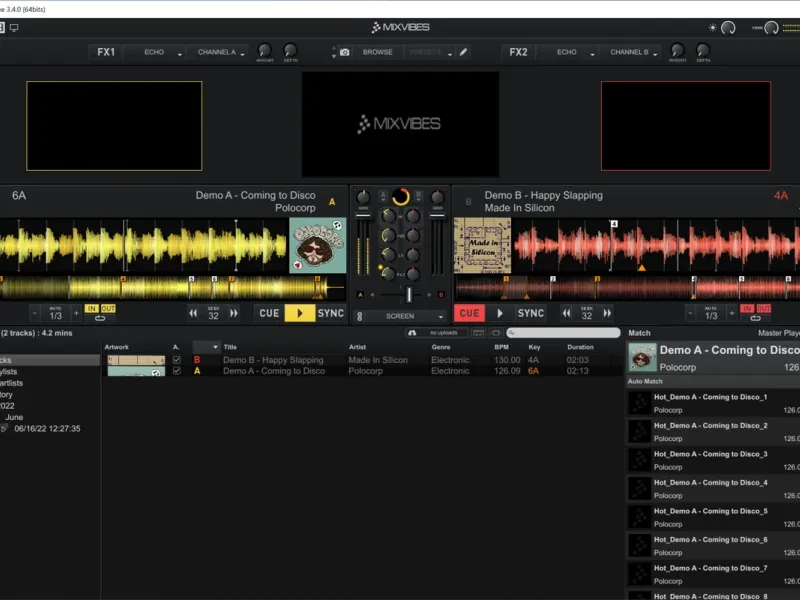The width and height of the screenshot is (800, 600).
Task: Set loop IN point on deck A
Action: pos(91,309)
